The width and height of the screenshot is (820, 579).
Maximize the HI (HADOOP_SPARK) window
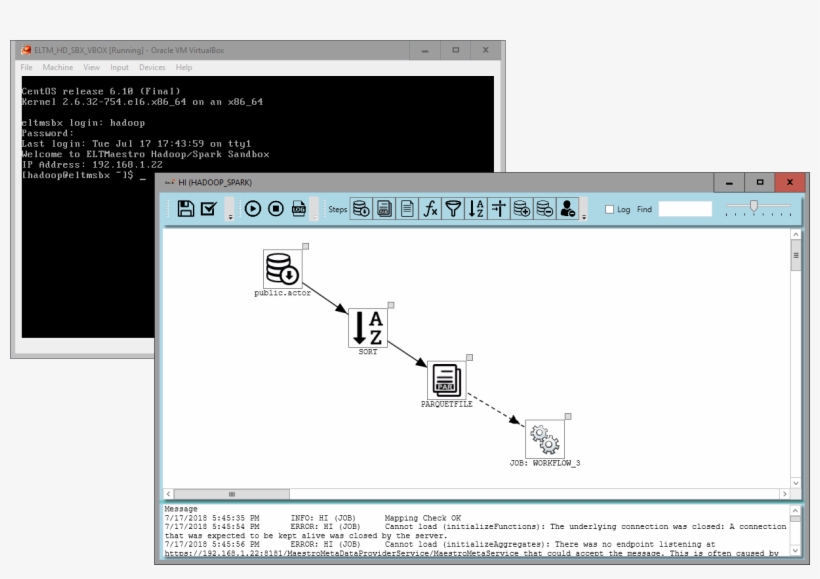coord(760,183)
